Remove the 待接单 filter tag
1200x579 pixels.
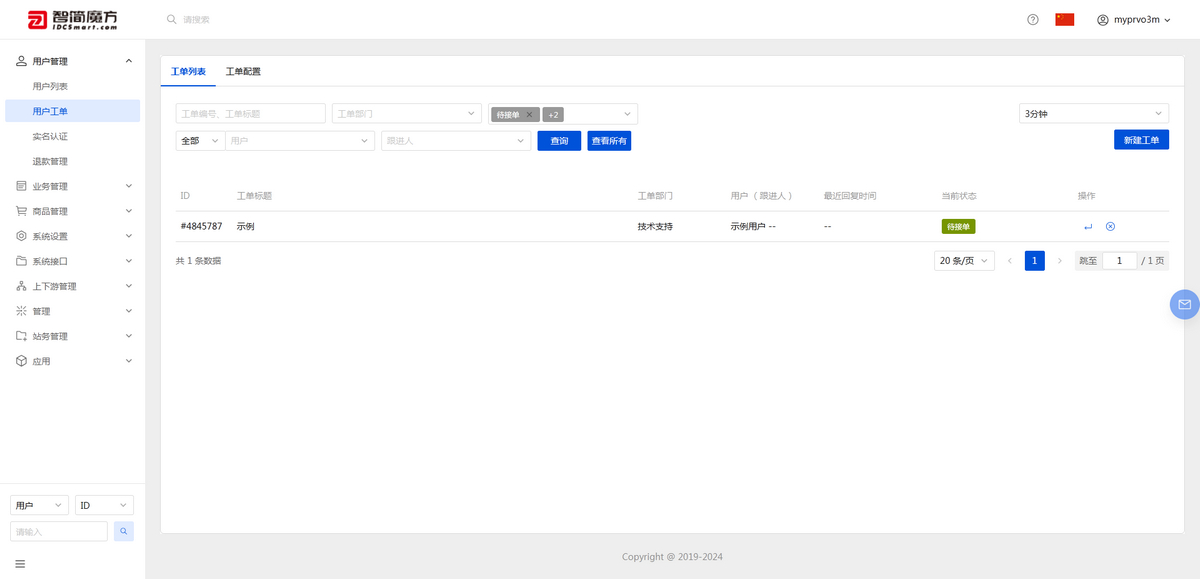coord(529,115)
